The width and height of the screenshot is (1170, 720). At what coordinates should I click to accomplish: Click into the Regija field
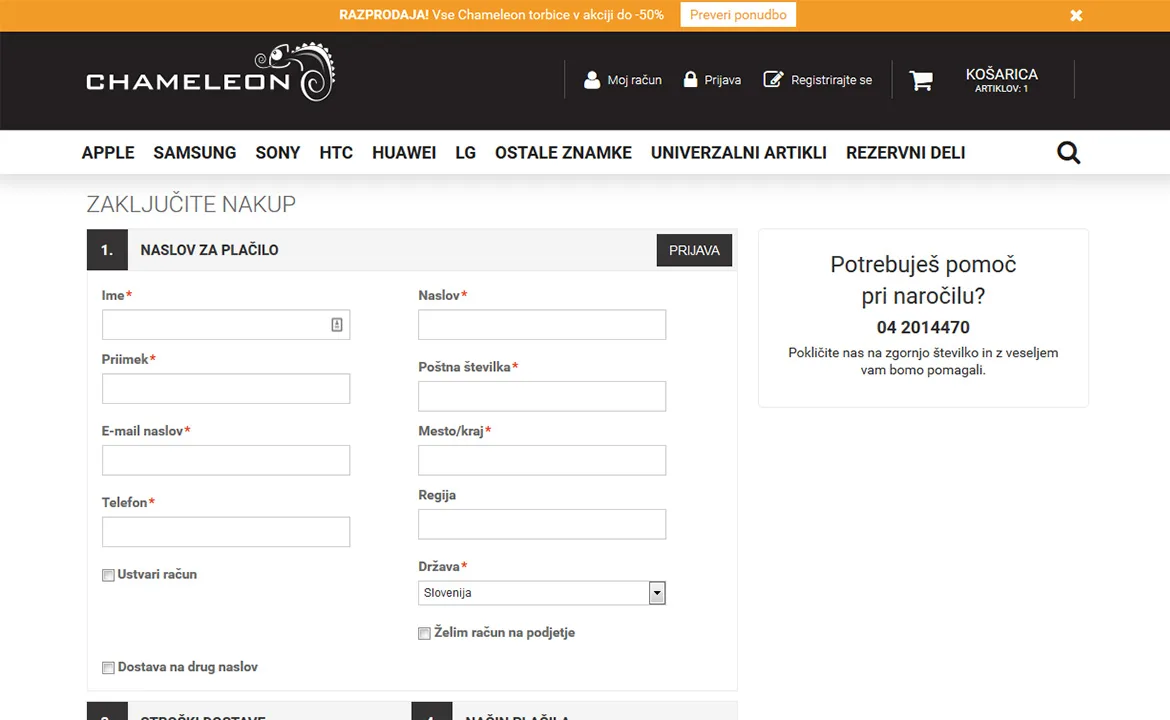pos(542,525)
